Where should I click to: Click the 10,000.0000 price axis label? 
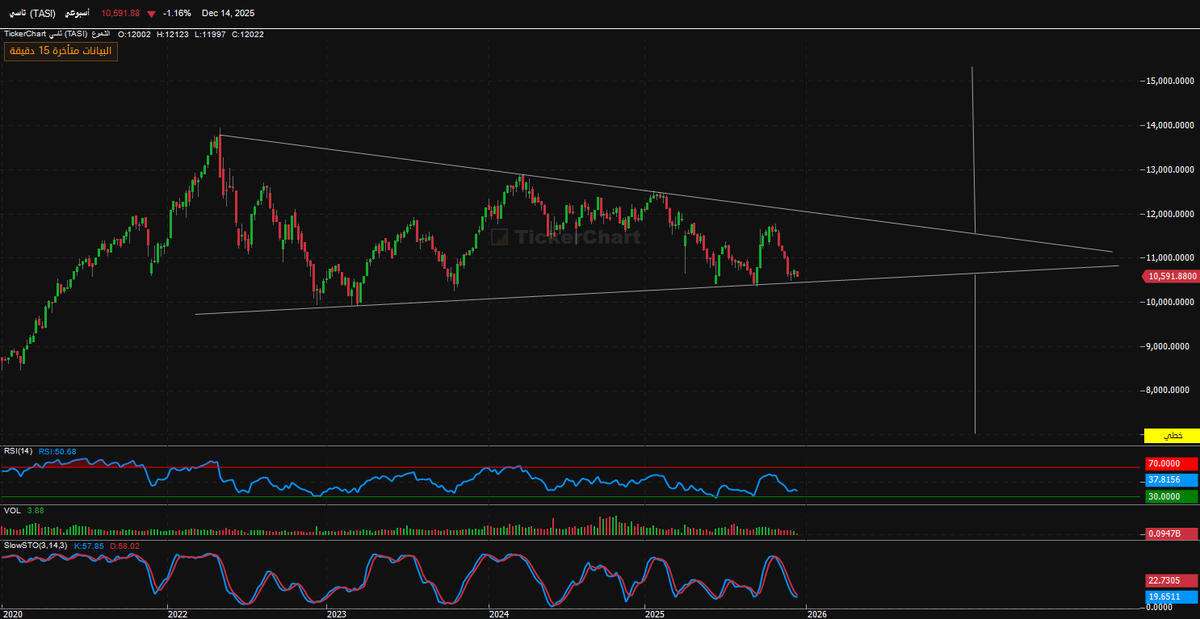pyautogui.click(x=1172, y=302)
